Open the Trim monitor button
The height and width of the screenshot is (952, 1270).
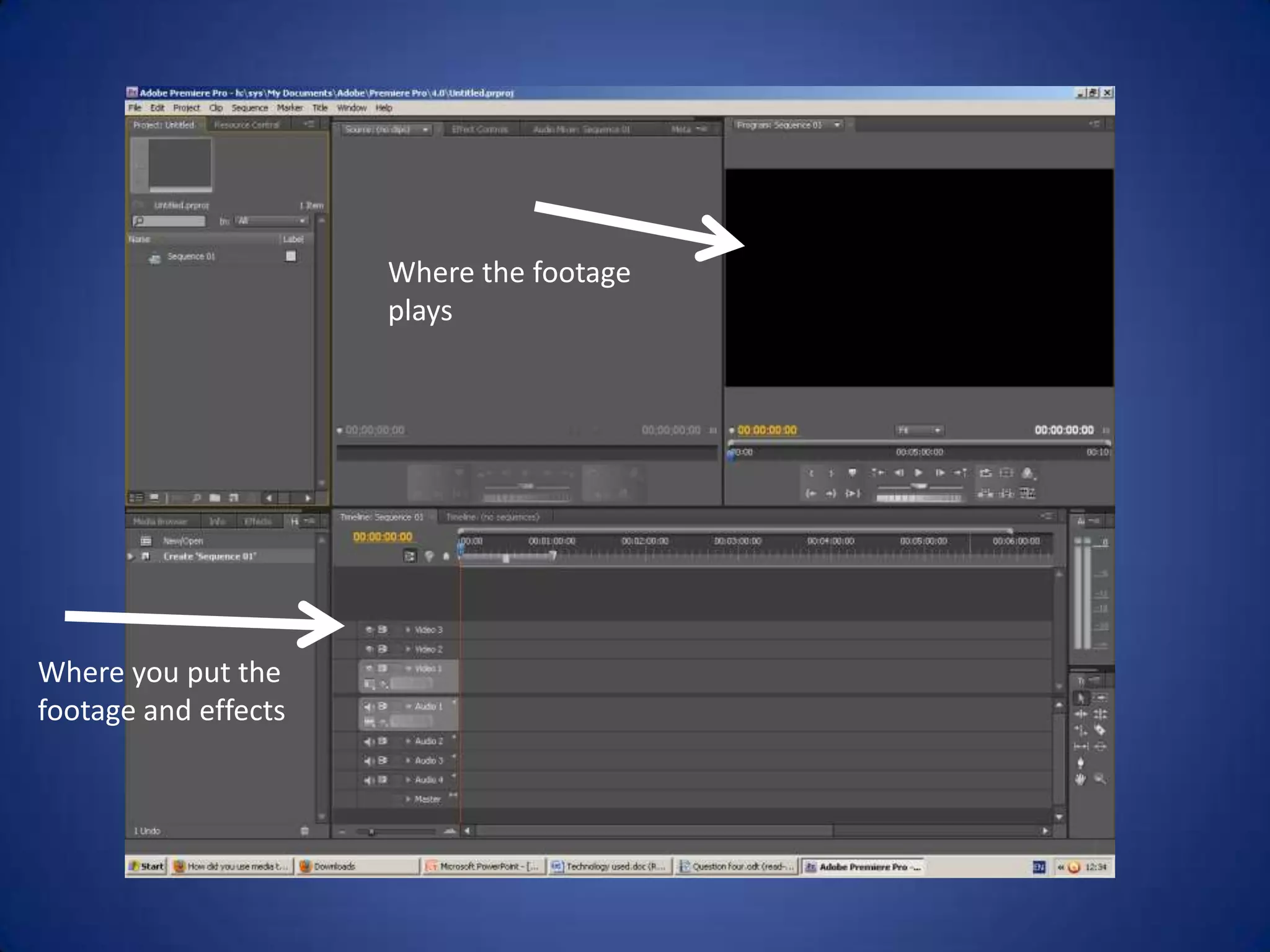click(x=1028, y=493)
